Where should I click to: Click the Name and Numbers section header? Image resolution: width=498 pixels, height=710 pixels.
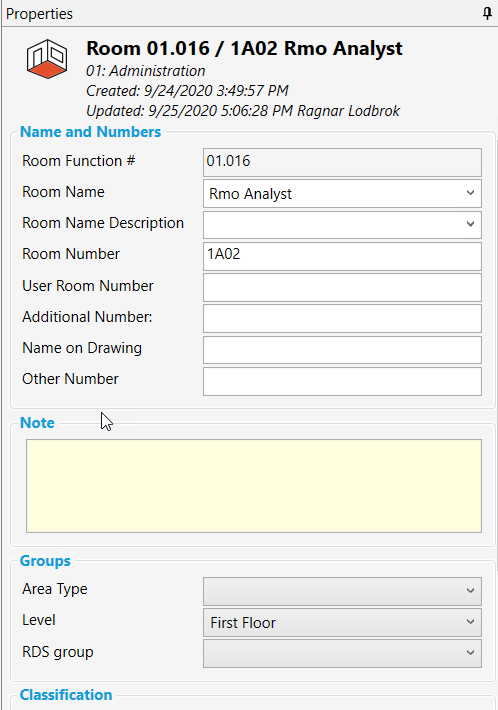tap(91, 132)
